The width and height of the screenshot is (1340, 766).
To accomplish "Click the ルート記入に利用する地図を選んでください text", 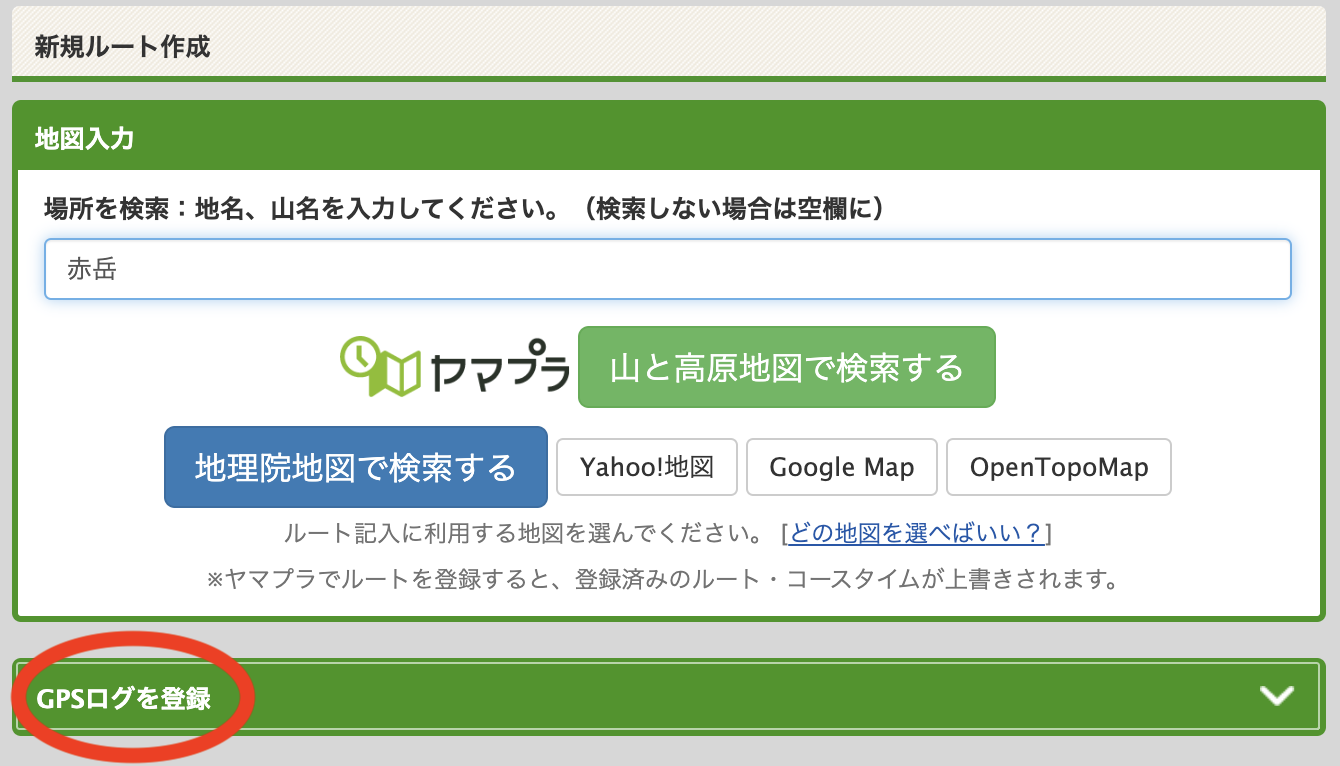I will click(x=525, y=532).
